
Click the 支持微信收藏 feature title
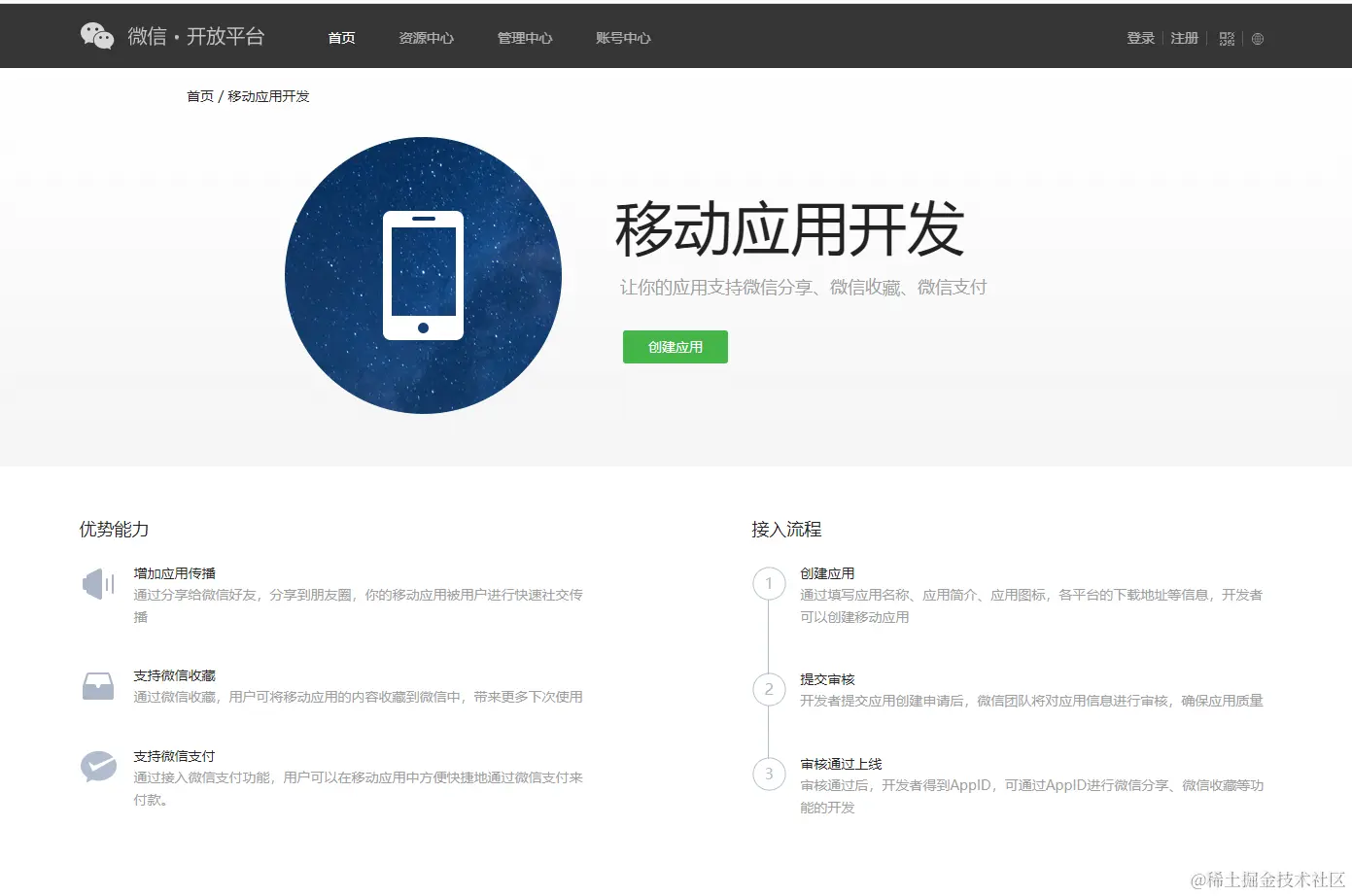point(175,675)
